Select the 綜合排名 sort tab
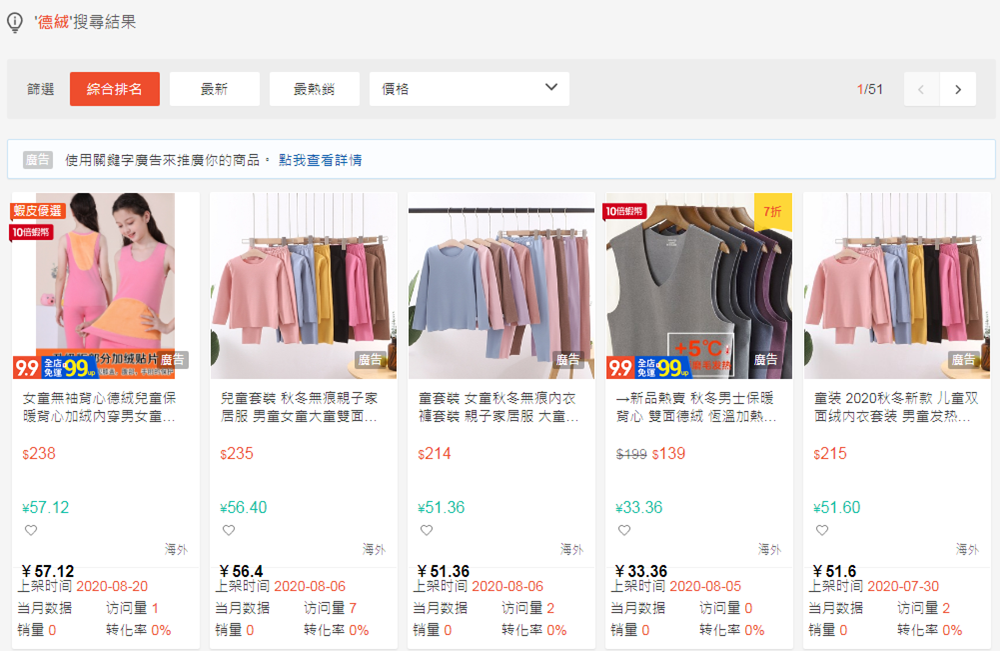 115,89
